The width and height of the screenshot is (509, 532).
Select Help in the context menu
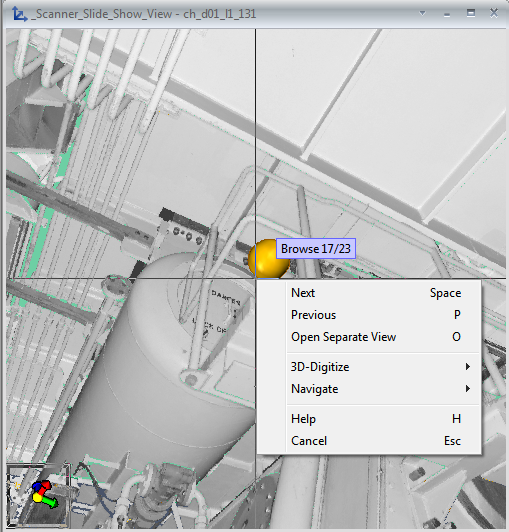pyautogui.click(x=369, y=419)
